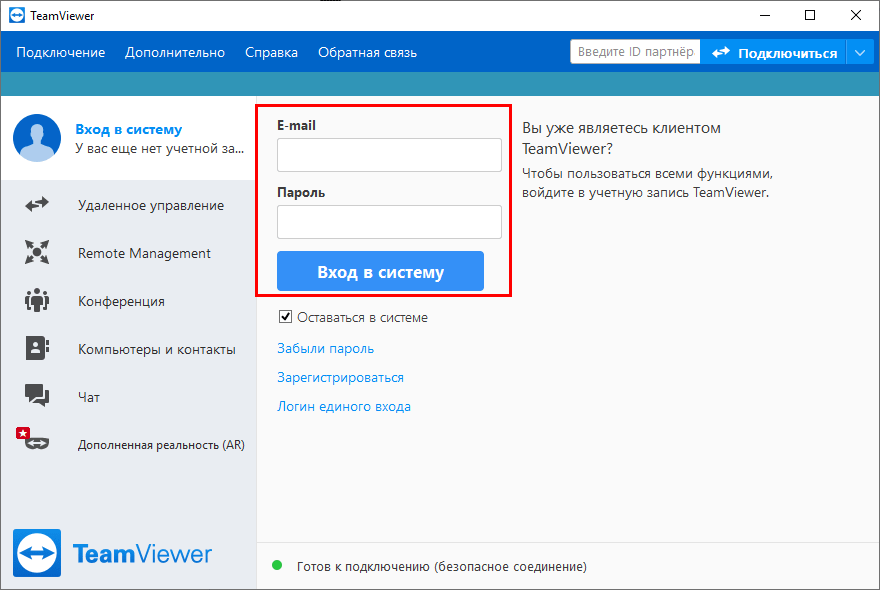Click 'У вас еще нет учетной за...' text
Screen dimensions: 880x590
click(x=159, y=149)
